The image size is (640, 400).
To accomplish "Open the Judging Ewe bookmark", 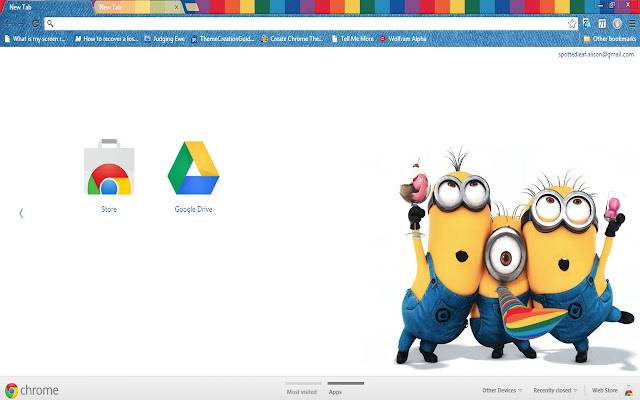I will [164, 39].
